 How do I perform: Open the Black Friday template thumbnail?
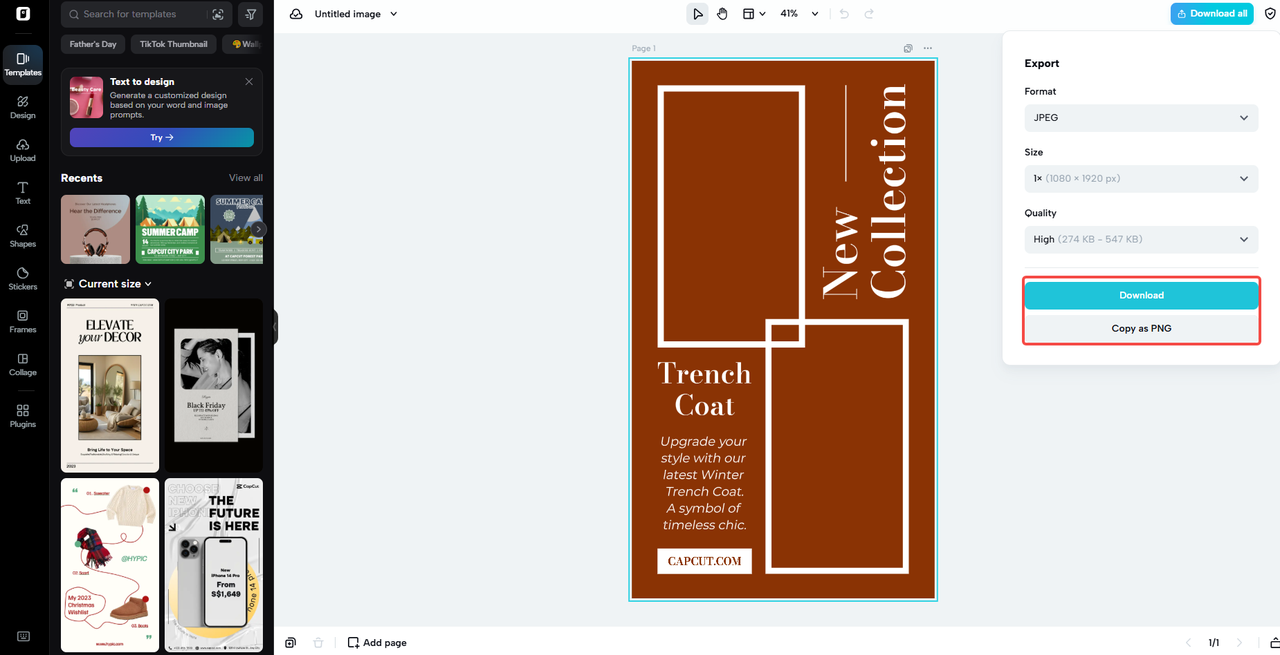pos(214,385)
